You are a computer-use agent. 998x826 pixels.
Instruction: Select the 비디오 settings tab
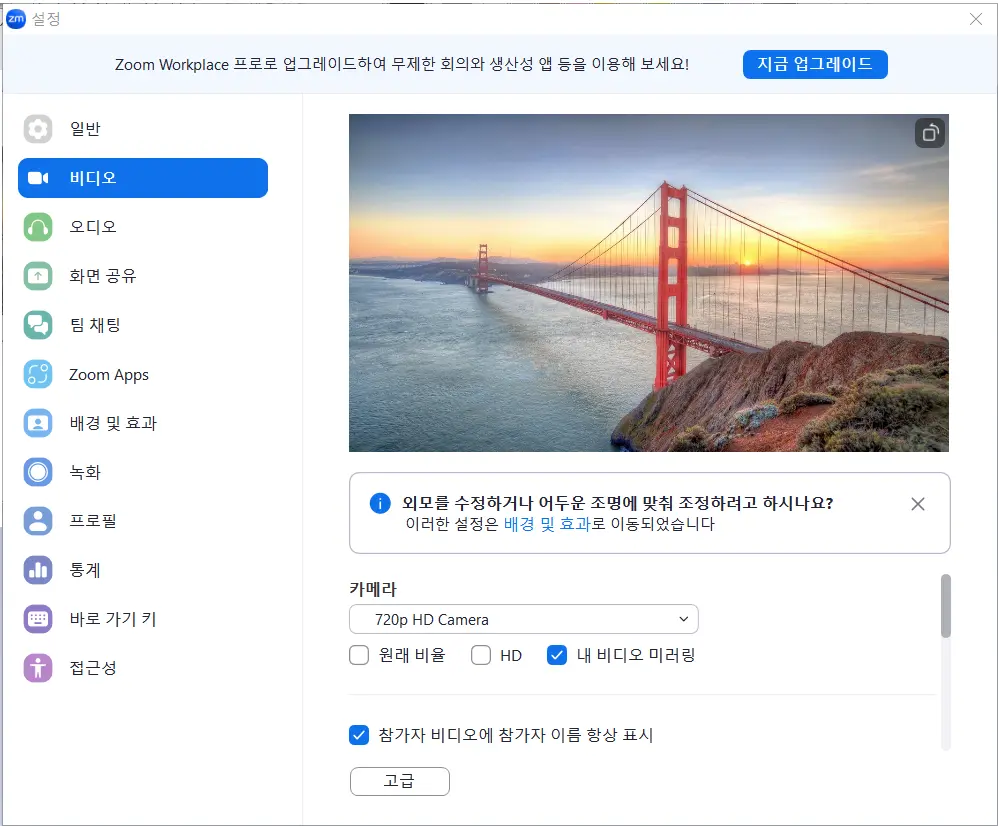click(x=37, y=177)
